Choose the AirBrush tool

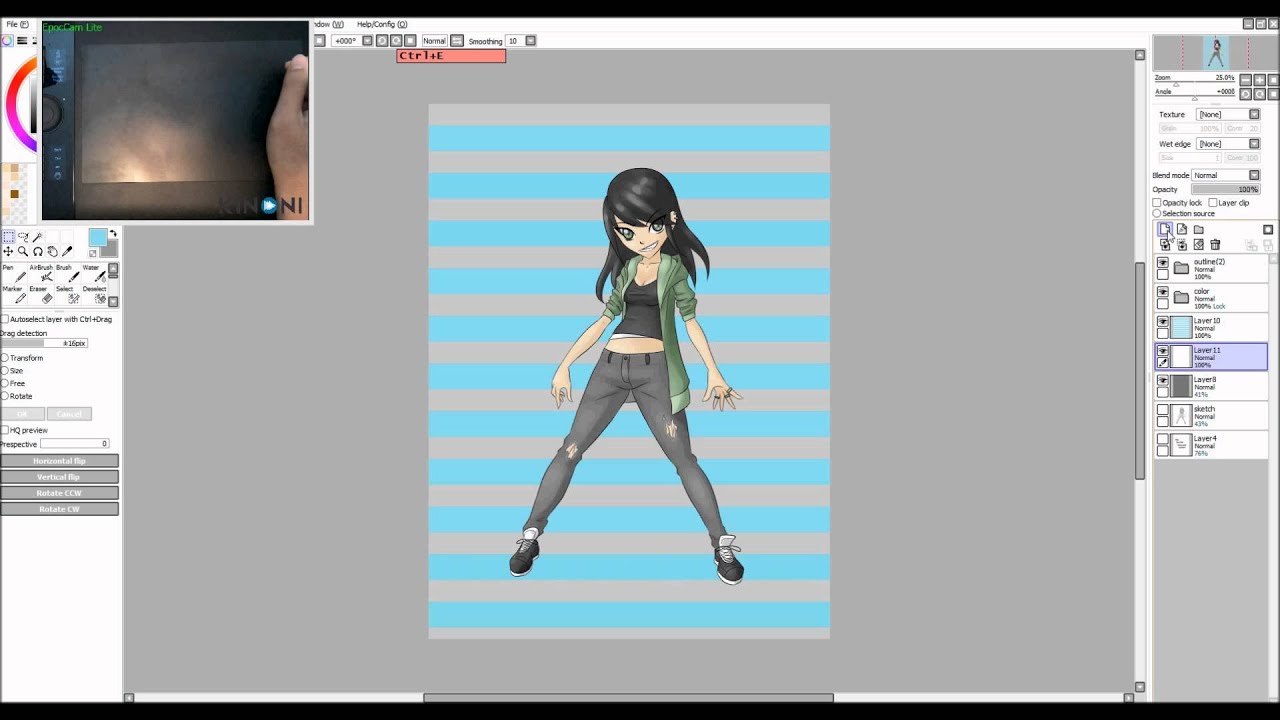(x=41, y=273)
